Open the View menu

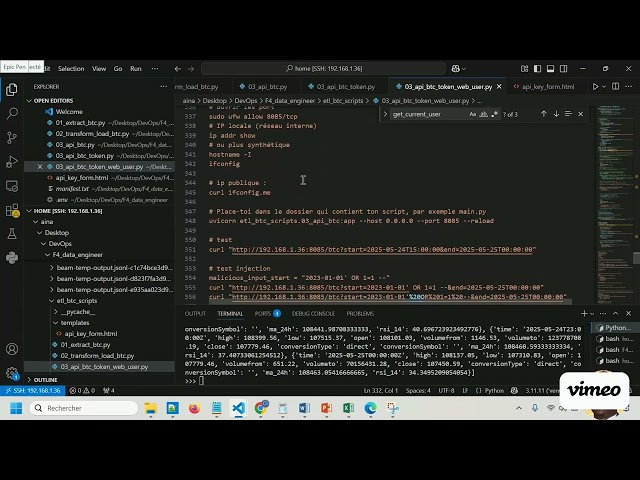(99, 69)
